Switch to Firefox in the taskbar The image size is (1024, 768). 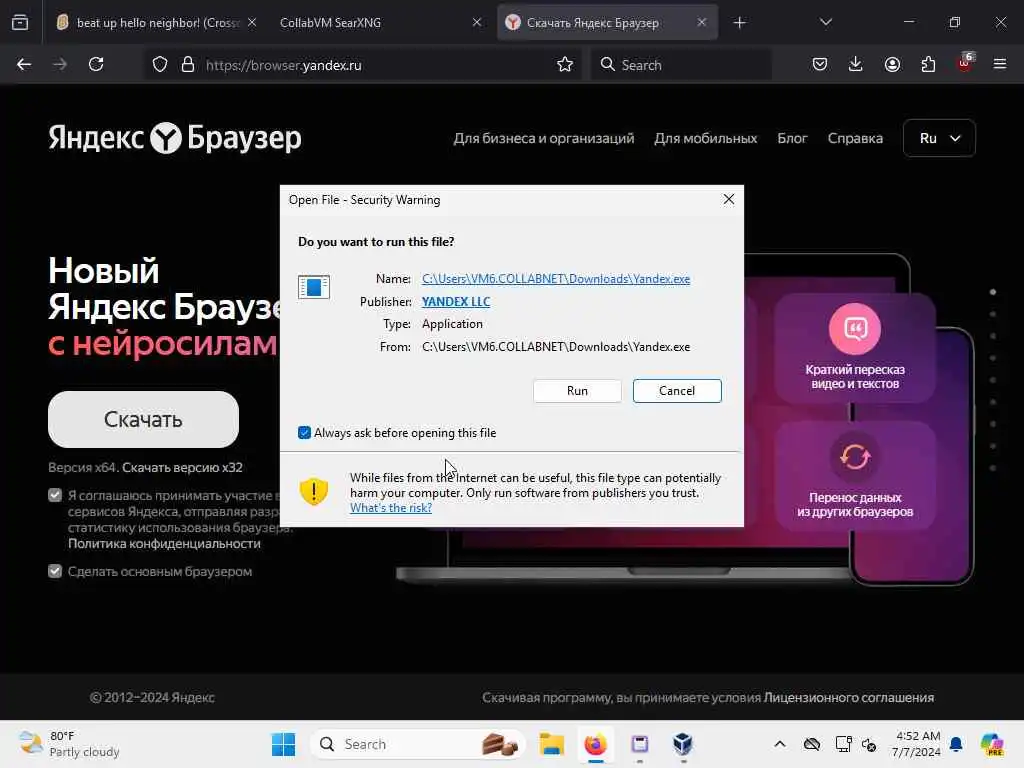pyautogui.click(x=595, y=744)
